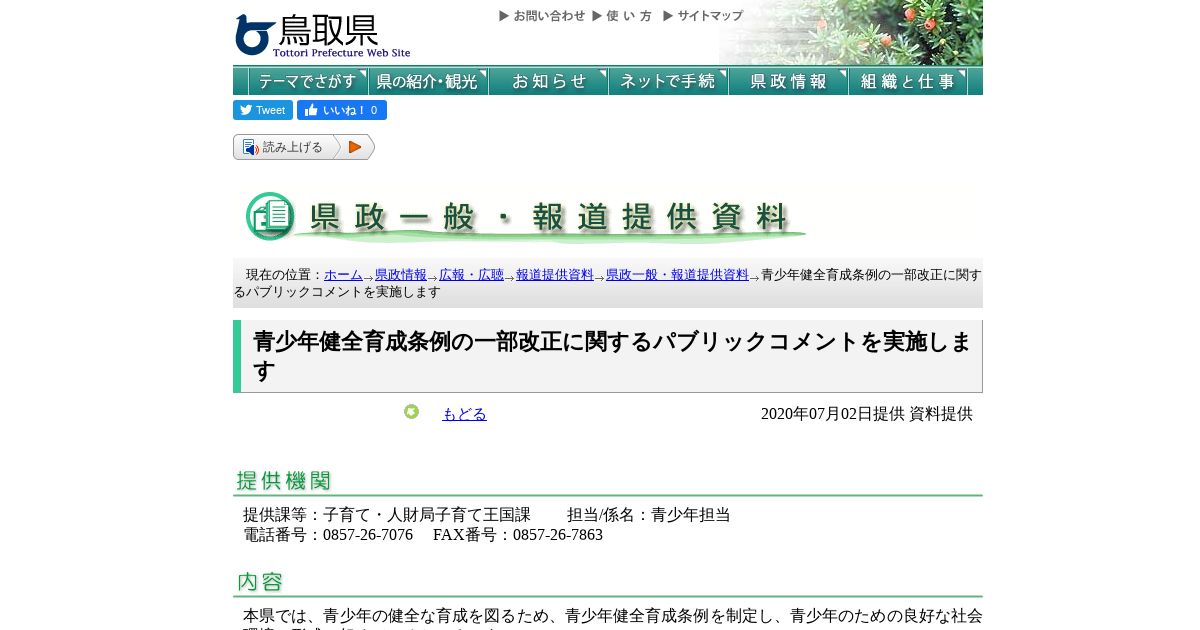The height and width of the screenshot is (630, 1200).
Task: Open お知らせ menu tab
Action: click(x=548, y=81)
